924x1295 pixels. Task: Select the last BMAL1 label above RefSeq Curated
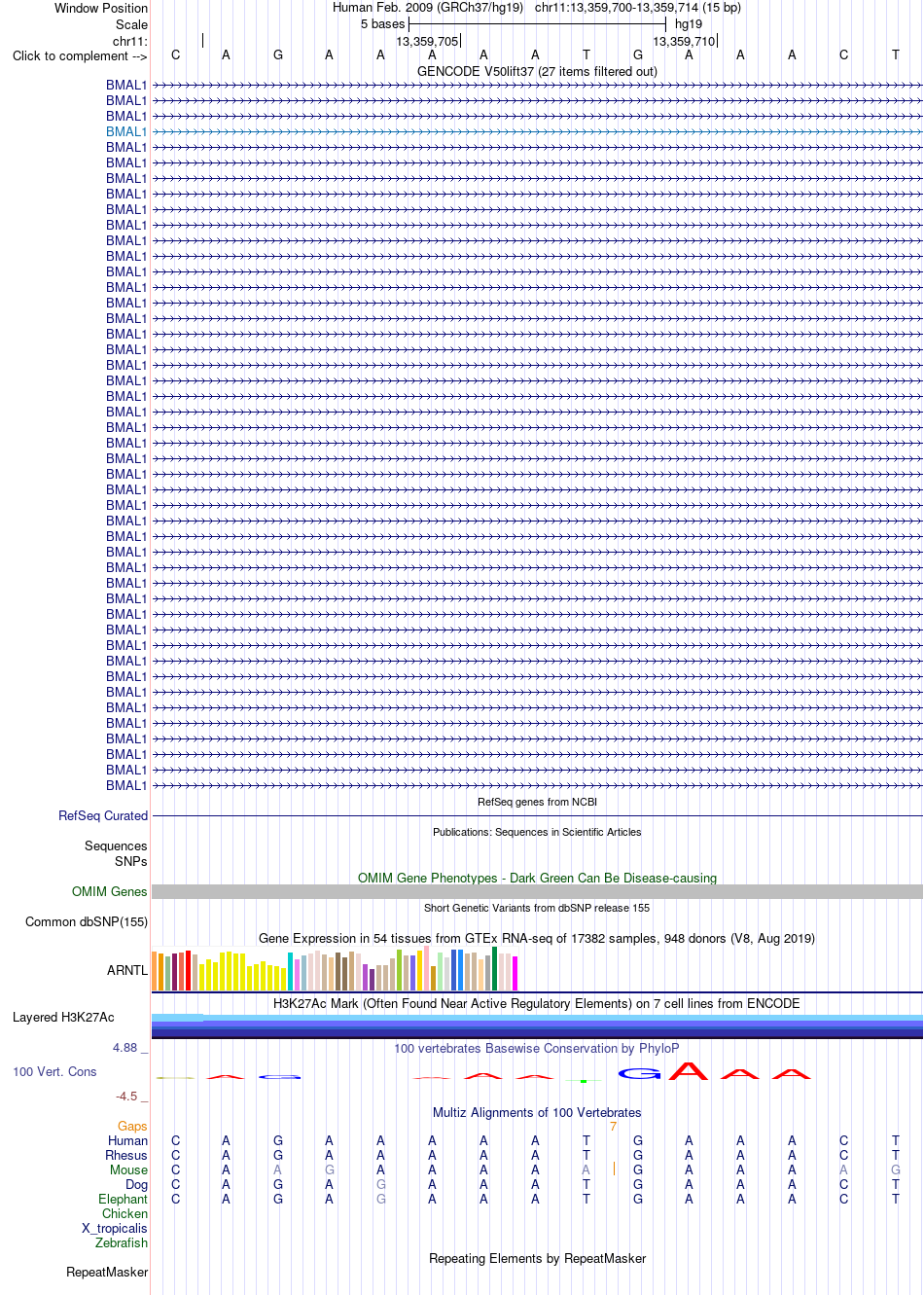126,785
